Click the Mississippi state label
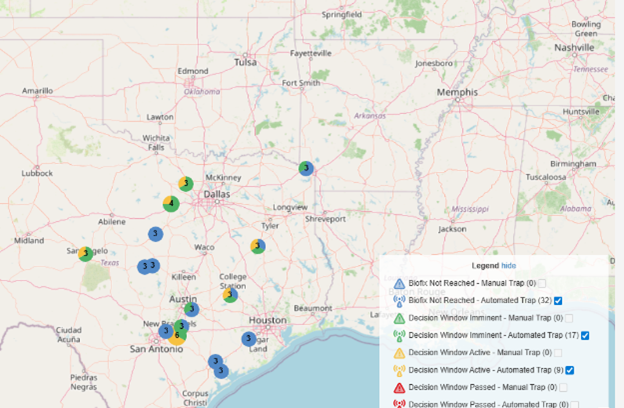 [470, 209]
